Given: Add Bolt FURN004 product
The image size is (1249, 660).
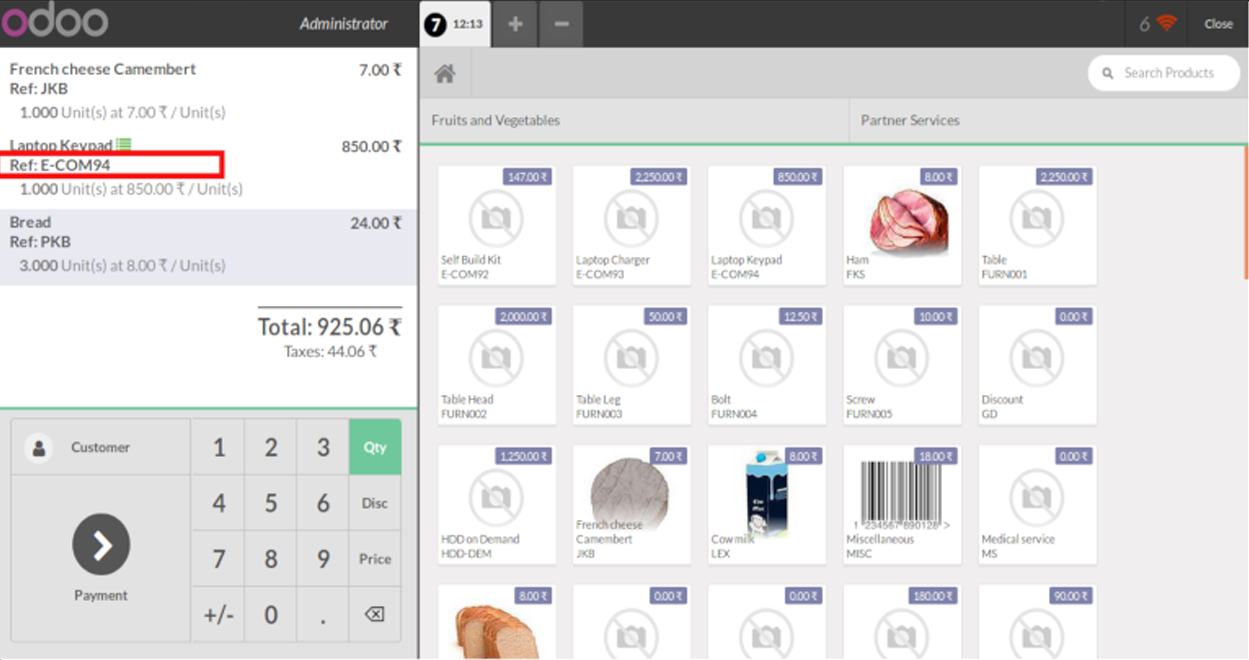Looking at the screenshot, I should pos(767,365).
